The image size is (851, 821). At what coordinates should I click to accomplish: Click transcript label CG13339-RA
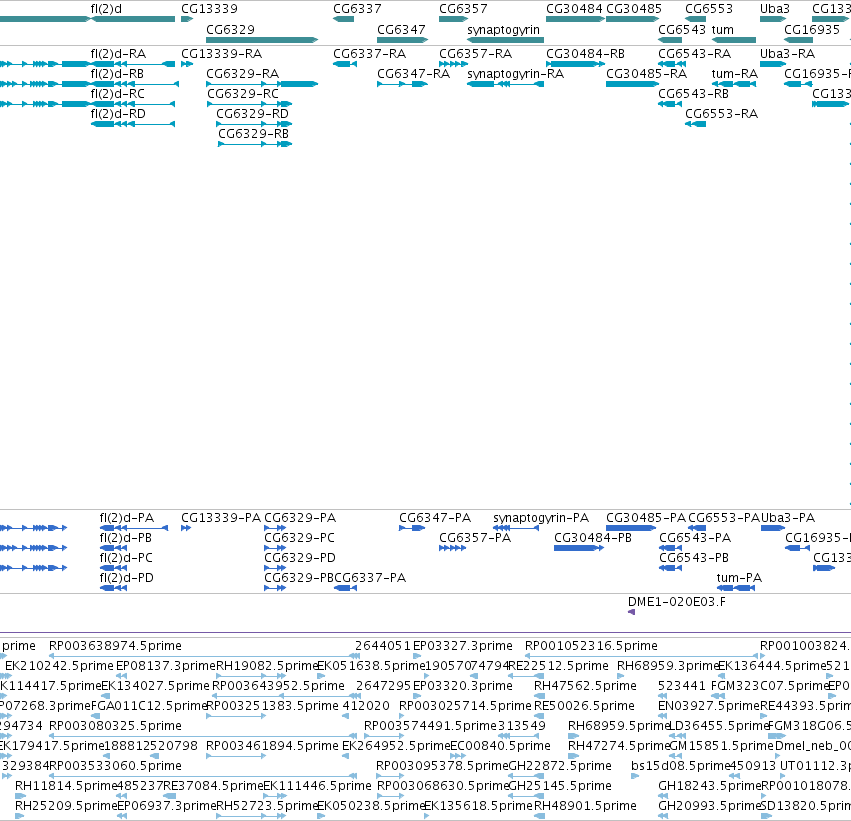pos(221,54)
